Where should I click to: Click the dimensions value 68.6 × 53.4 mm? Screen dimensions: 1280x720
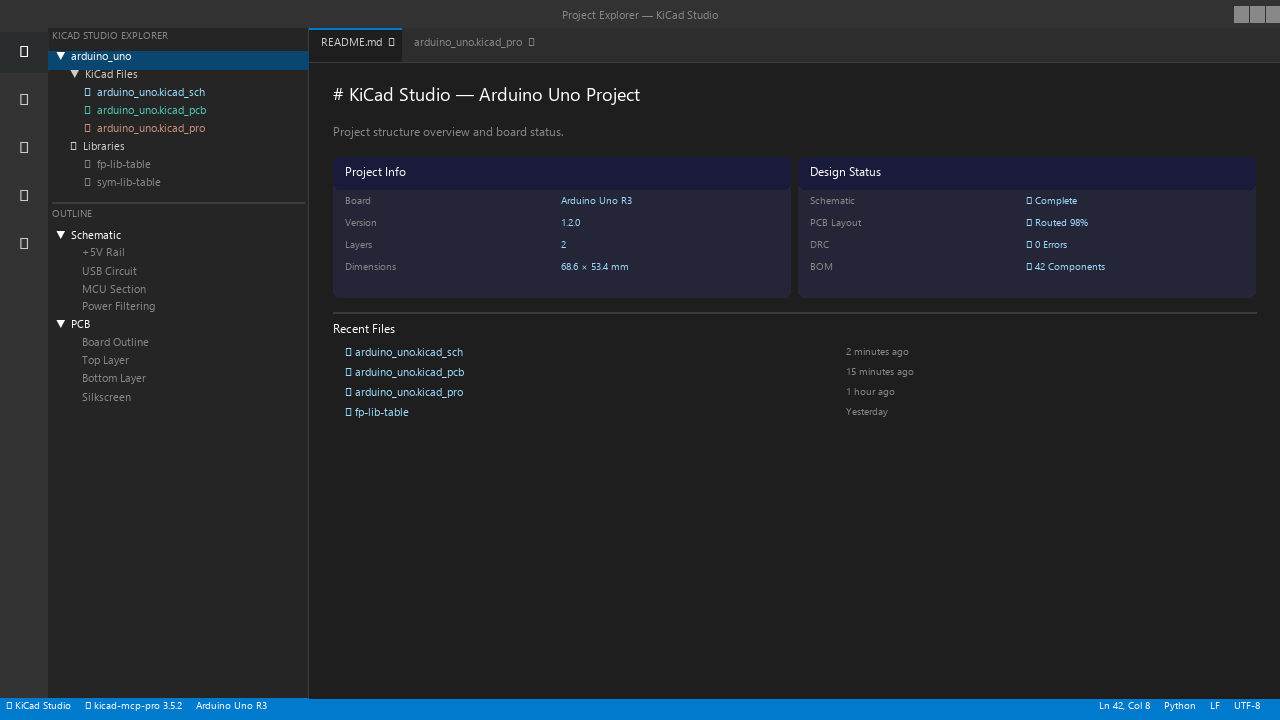pyautogui.click(x=595, y=267)
